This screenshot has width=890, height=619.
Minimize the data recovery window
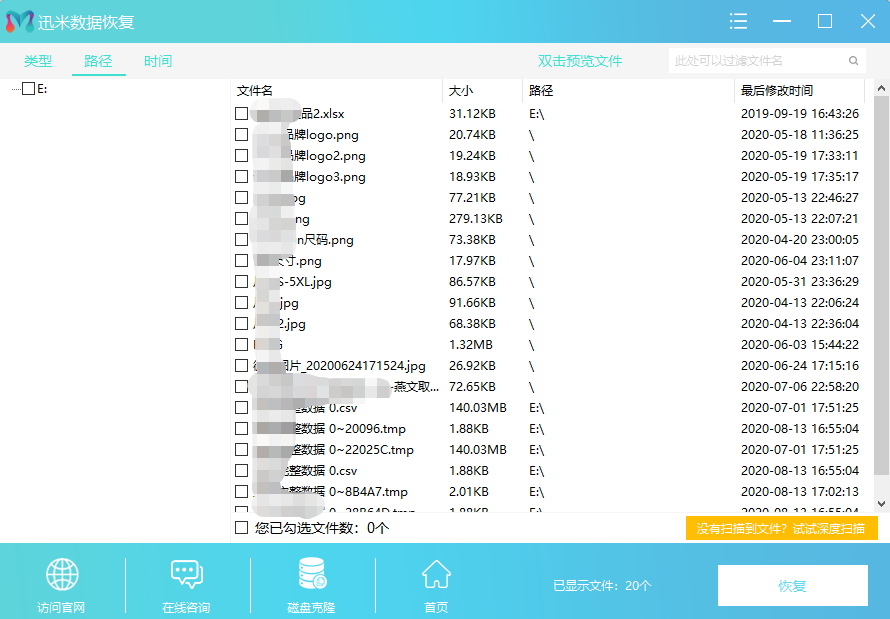[781, 21]
